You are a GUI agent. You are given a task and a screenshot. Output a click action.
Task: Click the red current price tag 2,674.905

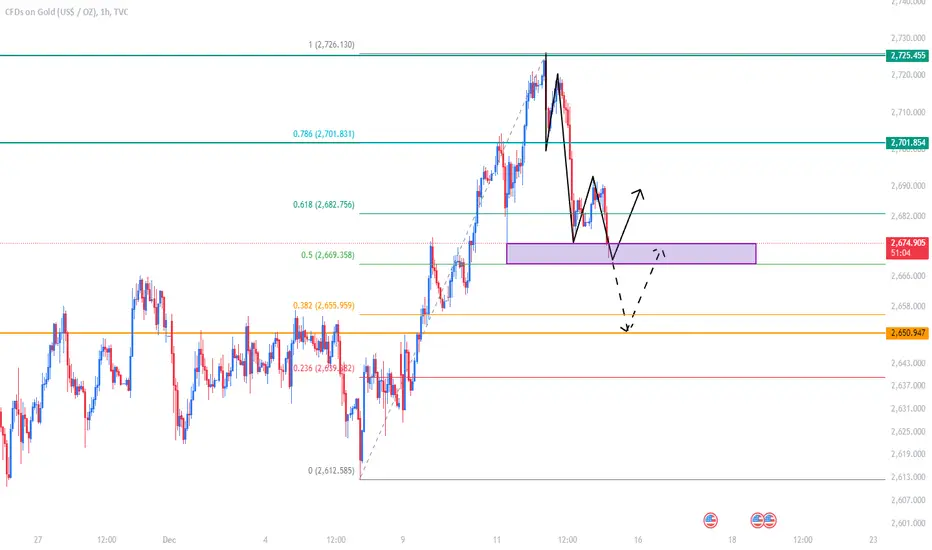(x=908, y=247)
